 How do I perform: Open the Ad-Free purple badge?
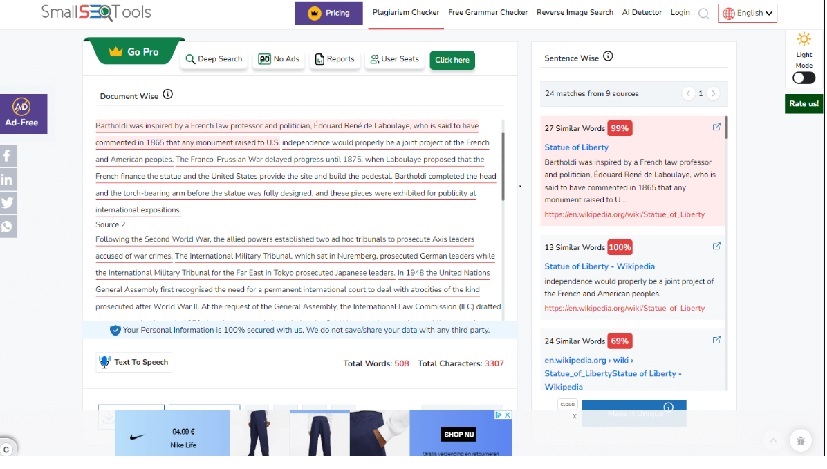23,113
